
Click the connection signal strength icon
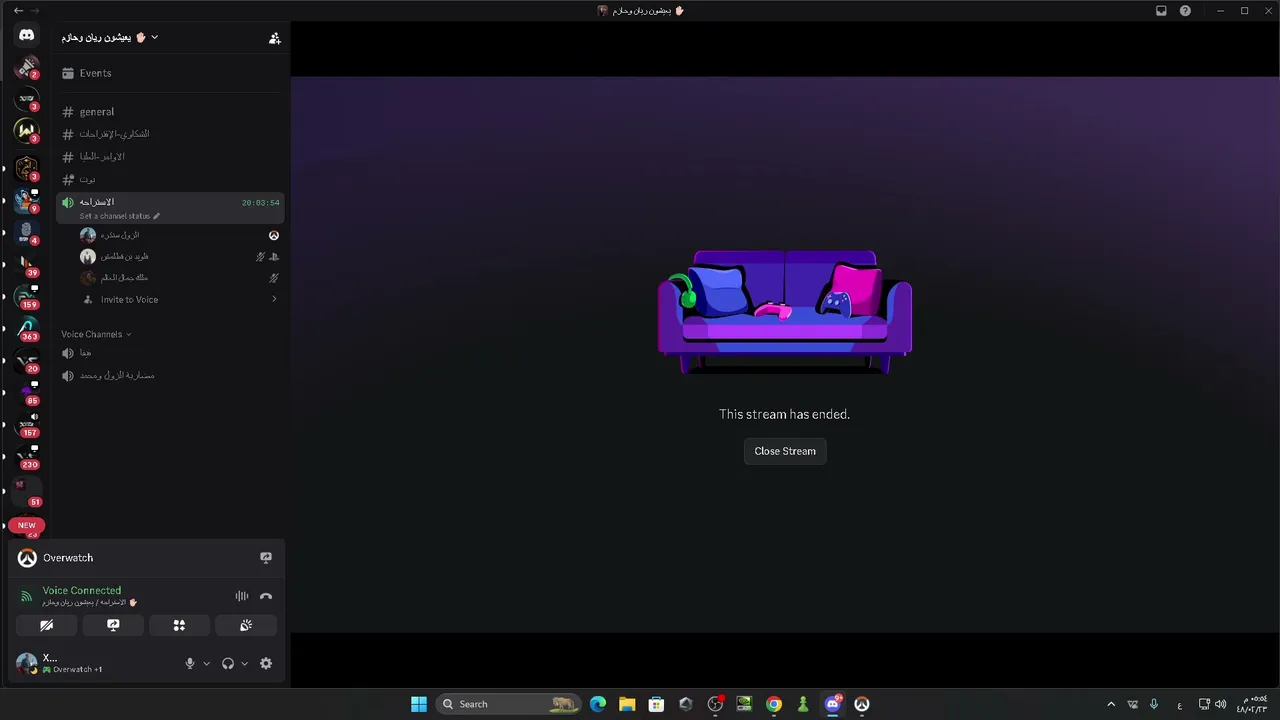coord(27,597)
